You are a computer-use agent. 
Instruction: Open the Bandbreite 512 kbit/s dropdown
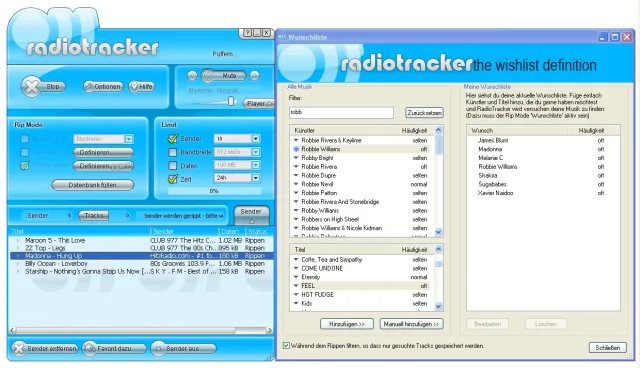256,152
